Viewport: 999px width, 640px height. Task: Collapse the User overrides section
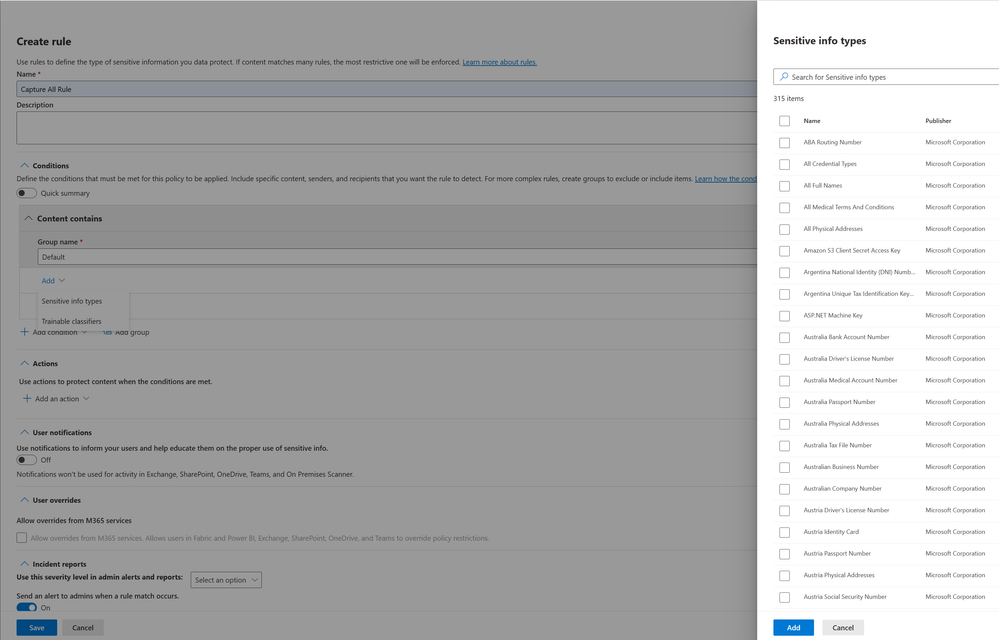24,500
